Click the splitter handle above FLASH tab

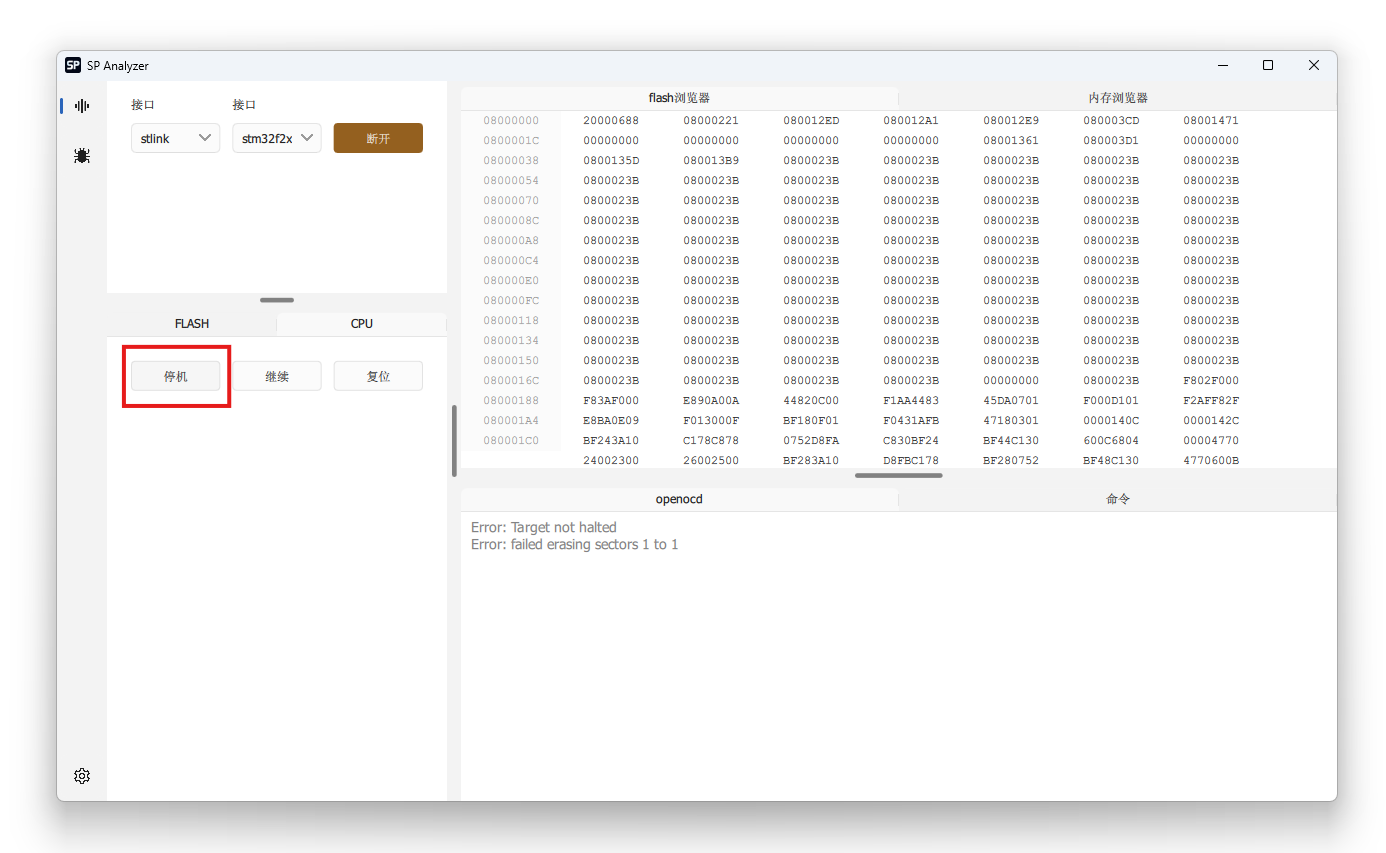(277, 300)
